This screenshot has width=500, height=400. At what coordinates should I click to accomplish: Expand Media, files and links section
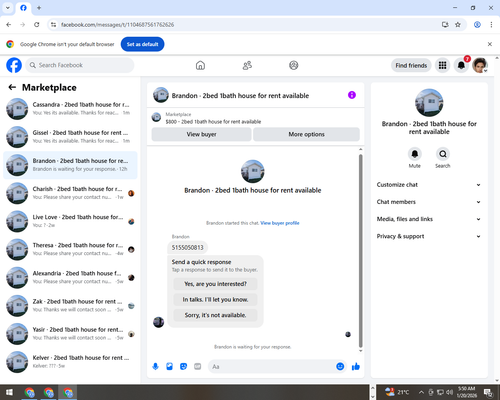pos(429,219)
